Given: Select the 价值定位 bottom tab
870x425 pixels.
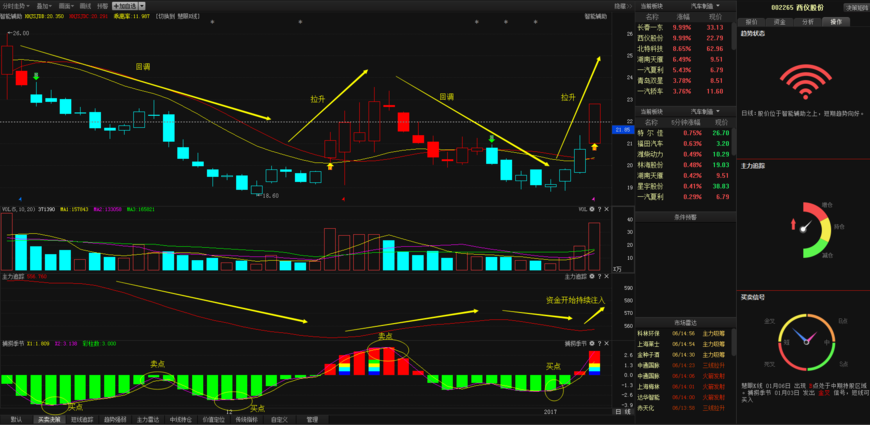Looking at the screenshot, I should point(214,419).
